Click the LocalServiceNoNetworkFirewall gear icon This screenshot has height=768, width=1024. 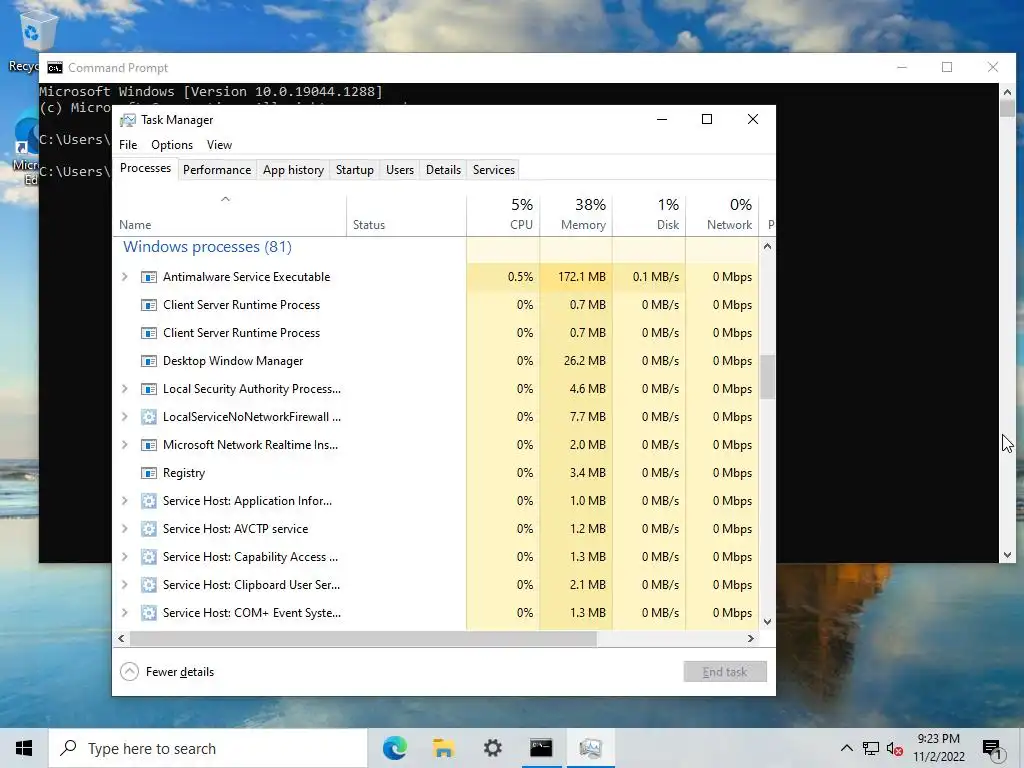click(149, 417)
